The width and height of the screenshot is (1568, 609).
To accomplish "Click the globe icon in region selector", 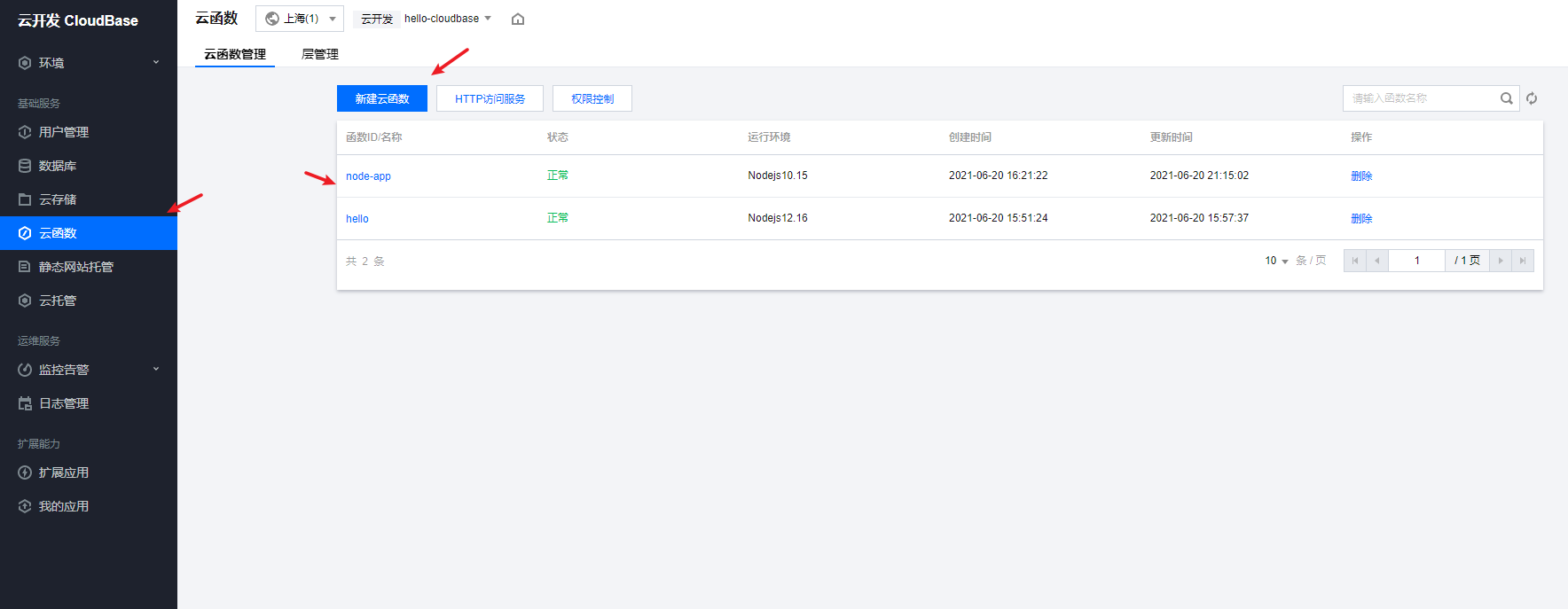I will [272, 19].
